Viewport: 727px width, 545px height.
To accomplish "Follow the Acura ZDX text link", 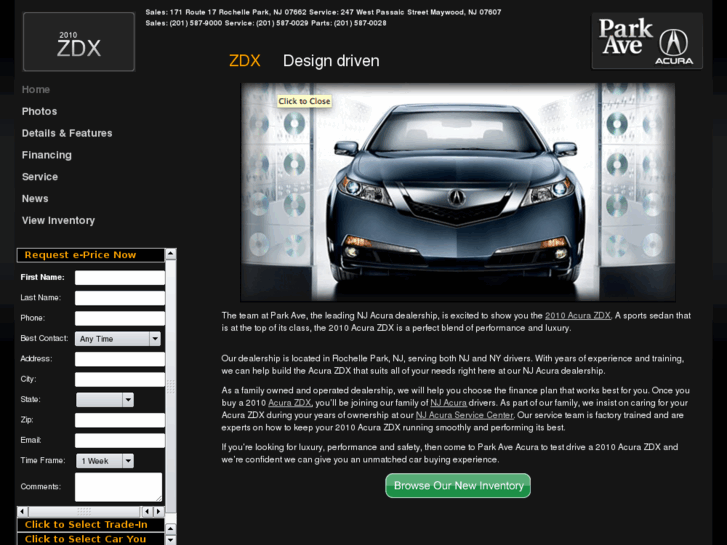I will click(290, 403).
